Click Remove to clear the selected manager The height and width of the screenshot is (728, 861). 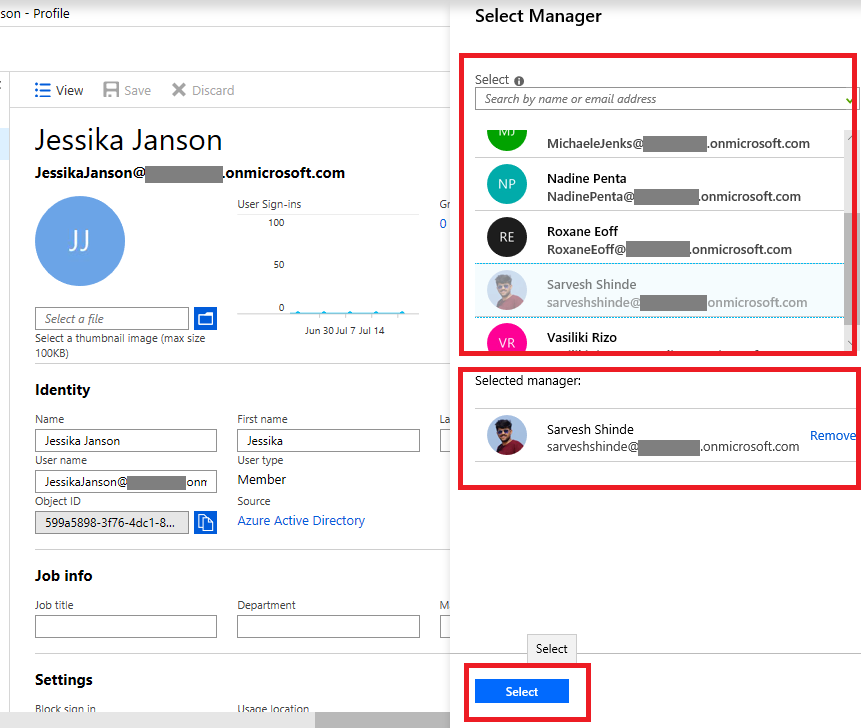point(832,435)
